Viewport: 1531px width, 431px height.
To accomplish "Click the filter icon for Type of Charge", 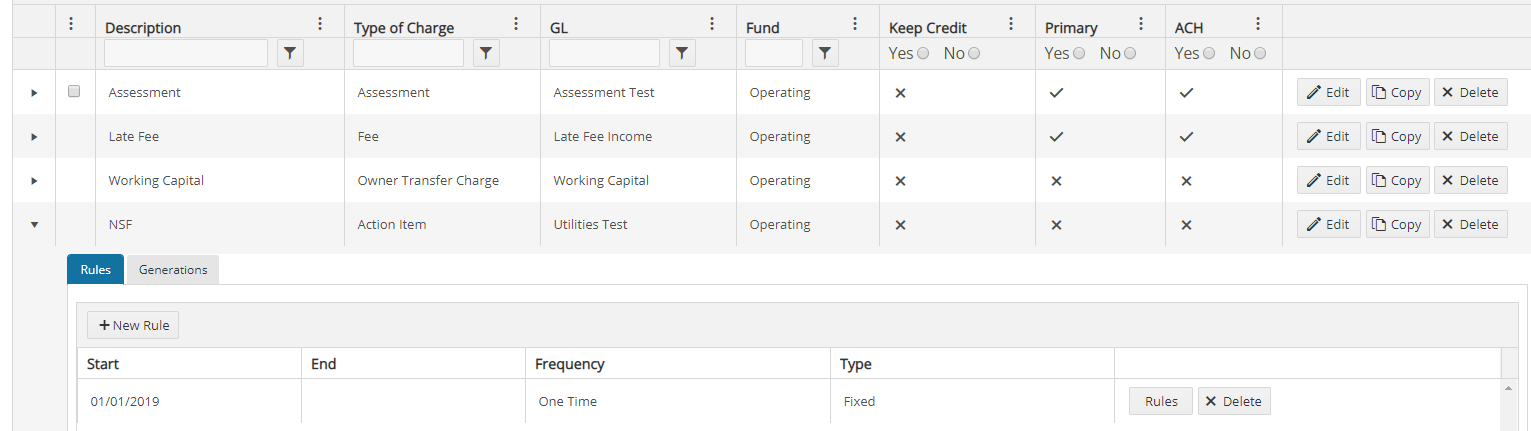I will [x=485, y=54].
